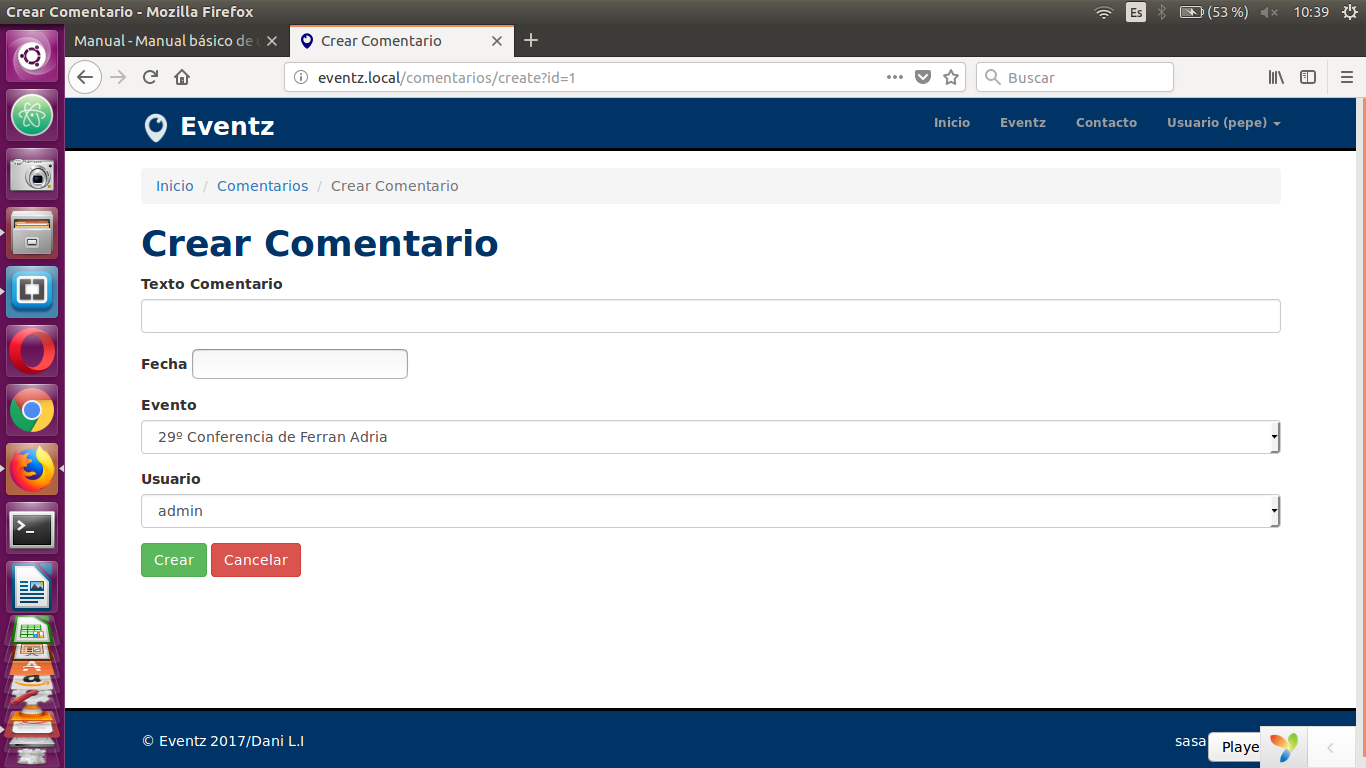Screen dimensions: 1366x768
Task: Click the "Crear Comentario" page heading
Action: 320,243
